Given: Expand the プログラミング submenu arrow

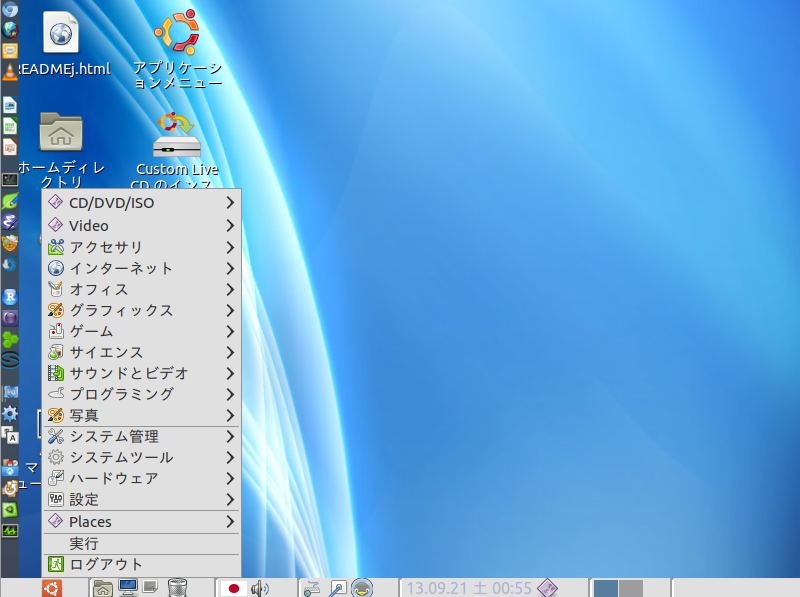Looking at the screenshot, I should click(230, 394).
